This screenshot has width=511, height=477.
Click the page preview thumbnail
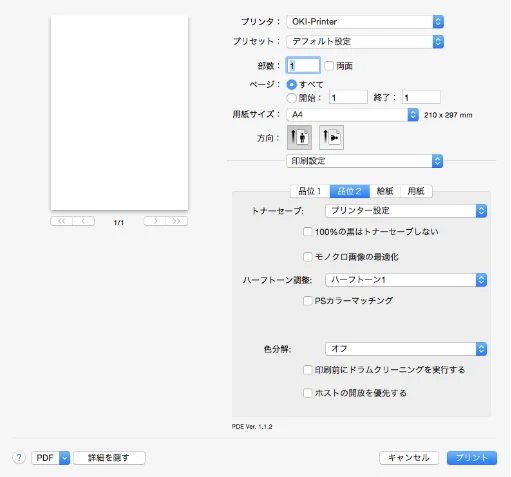click(119, 113)
